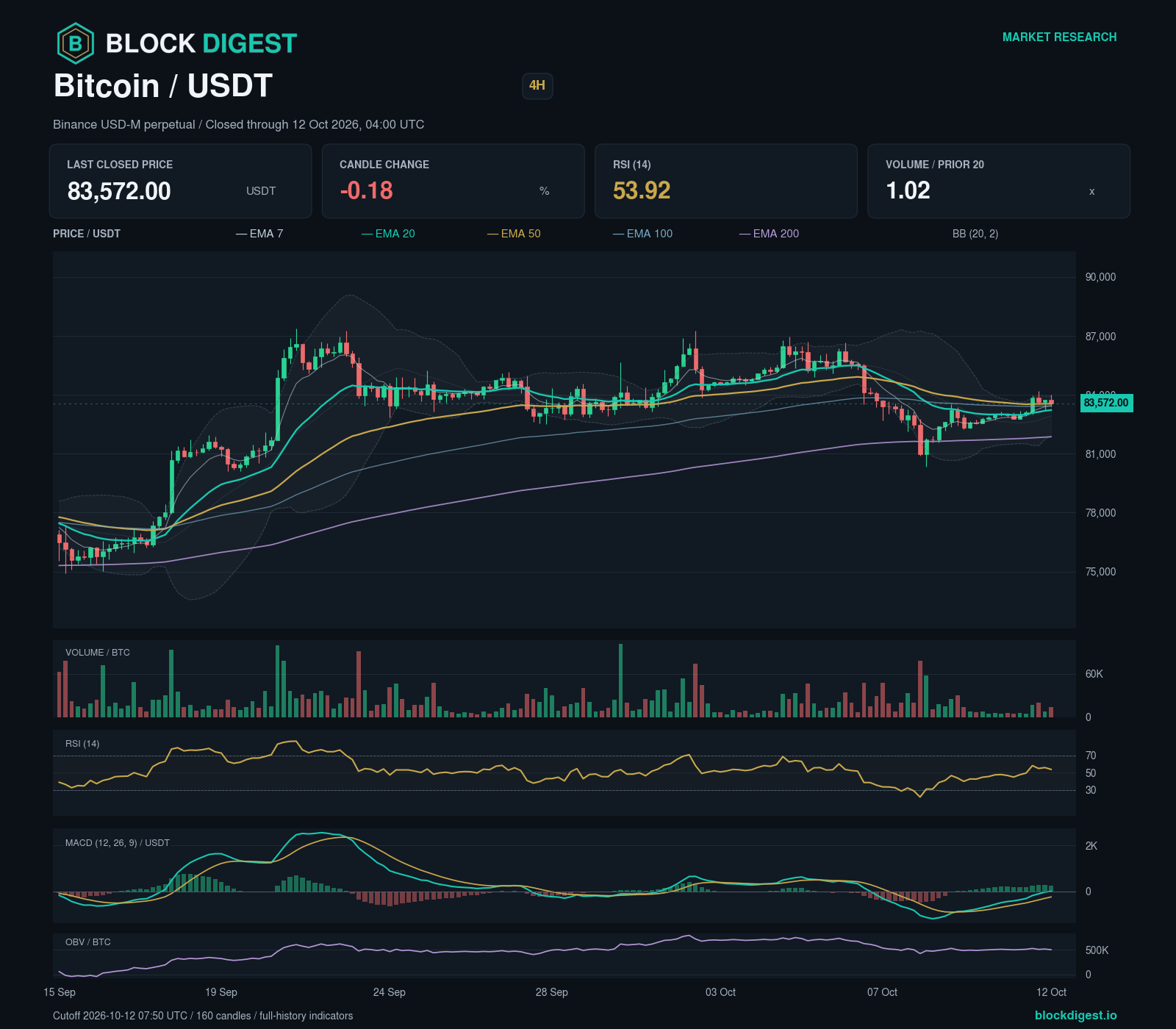This screenshot has width=1176, height=1029.
Task: Click the 60K volume axis label
Action: 1094,674
